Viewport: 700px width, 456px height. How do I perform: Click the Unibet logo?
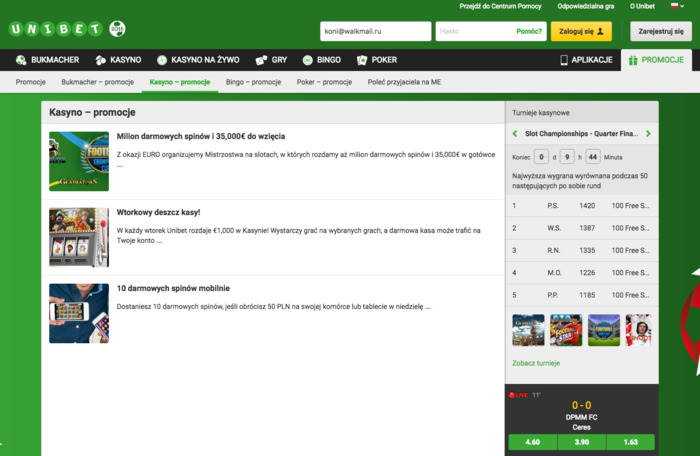56,29
